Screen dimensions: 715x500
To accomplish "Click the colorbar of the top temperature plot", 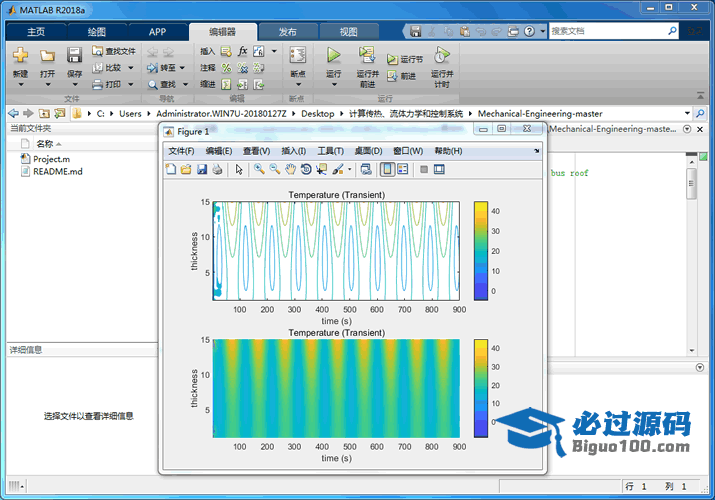I will coord(481,249).
